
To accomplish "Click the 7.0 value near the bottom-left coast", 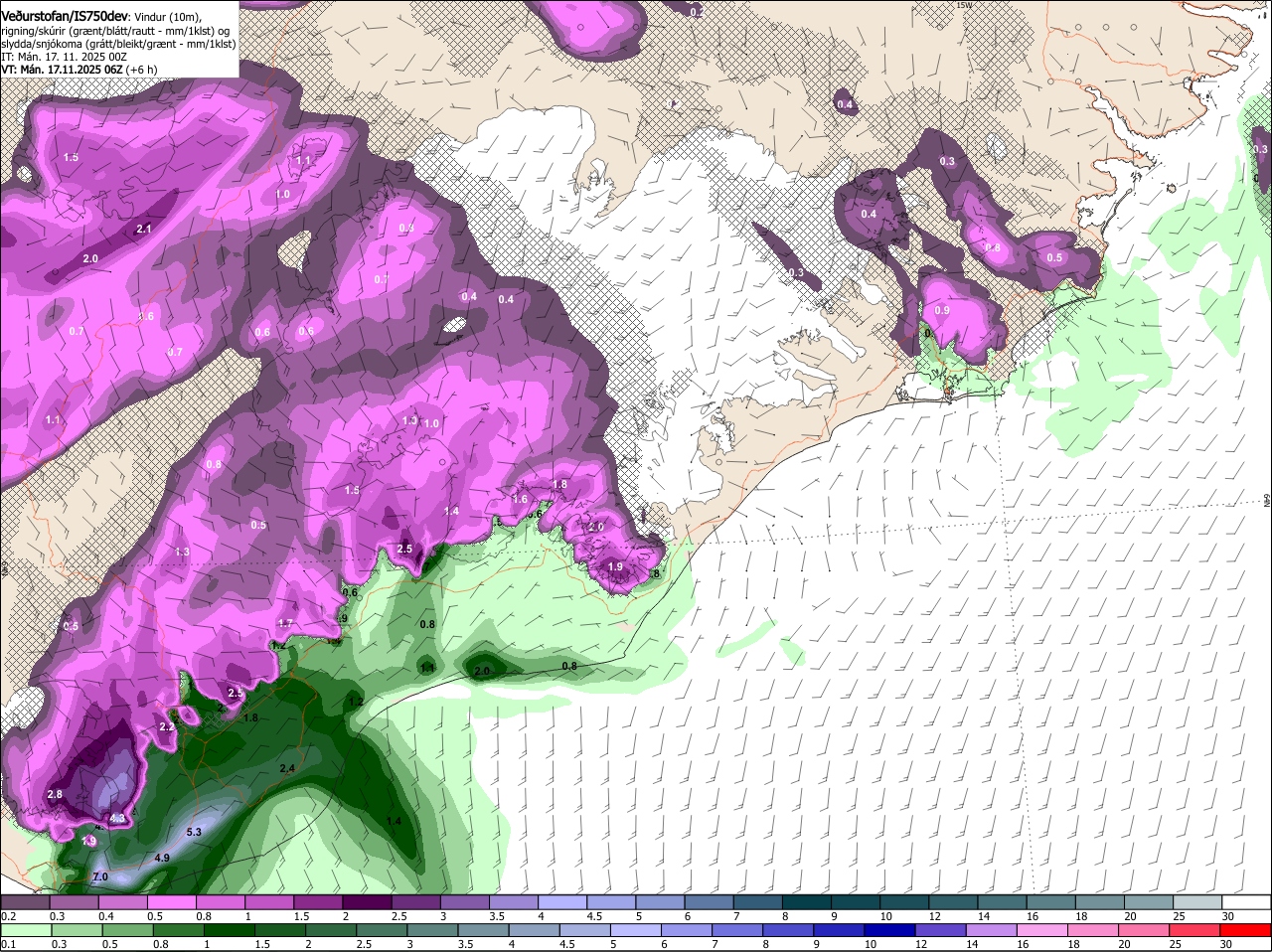I will tap(99, 876).
